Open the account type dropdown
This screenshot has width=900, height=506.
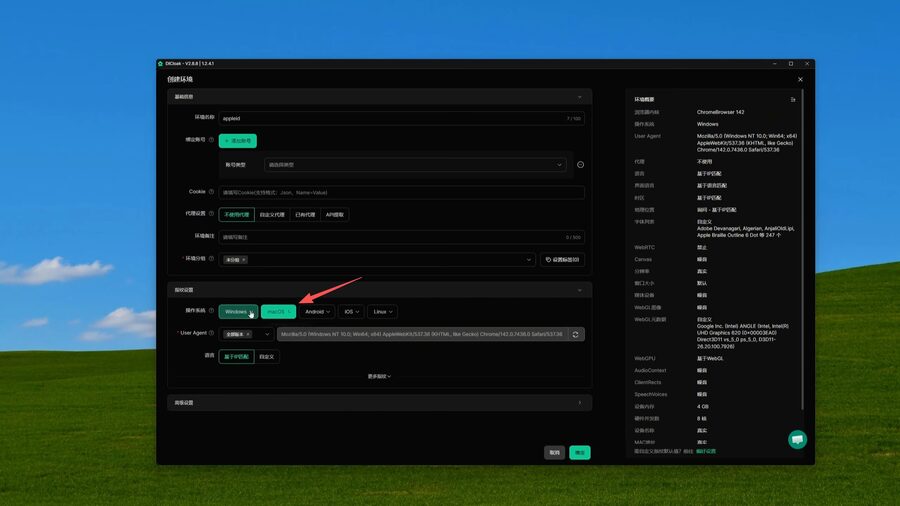point(415,165)
